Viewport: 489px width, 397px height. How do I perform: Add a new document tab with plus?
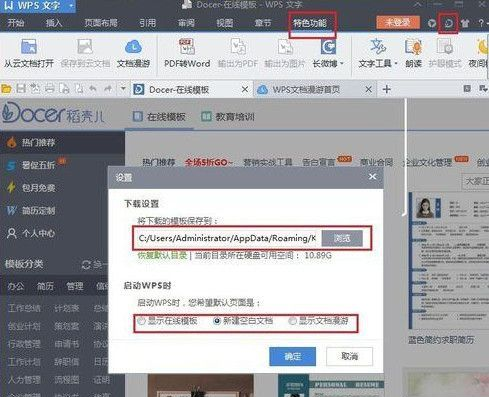(x=387, y=89)
